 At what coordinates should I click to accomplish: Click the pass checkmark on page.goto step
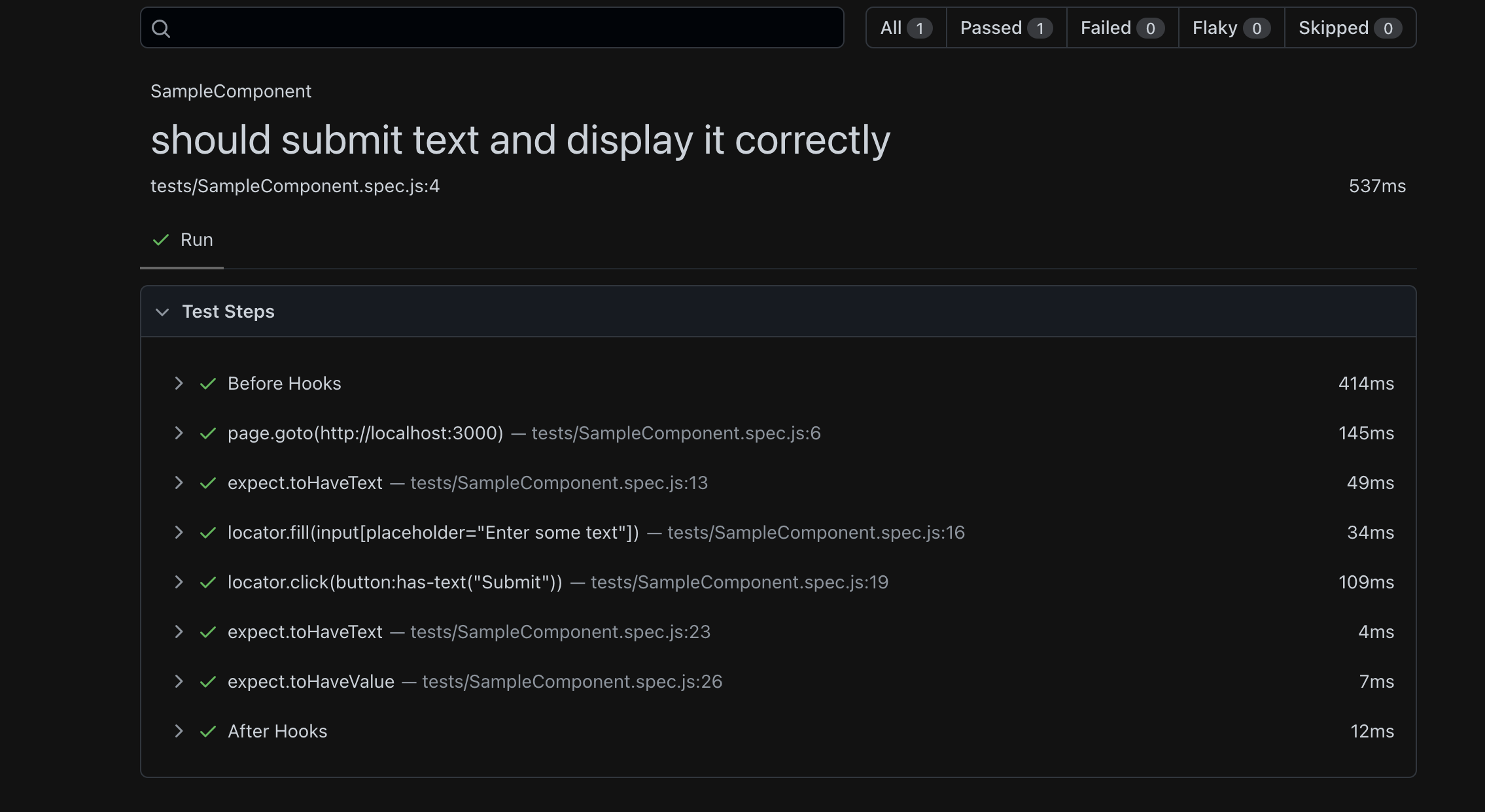pos(208,433)
